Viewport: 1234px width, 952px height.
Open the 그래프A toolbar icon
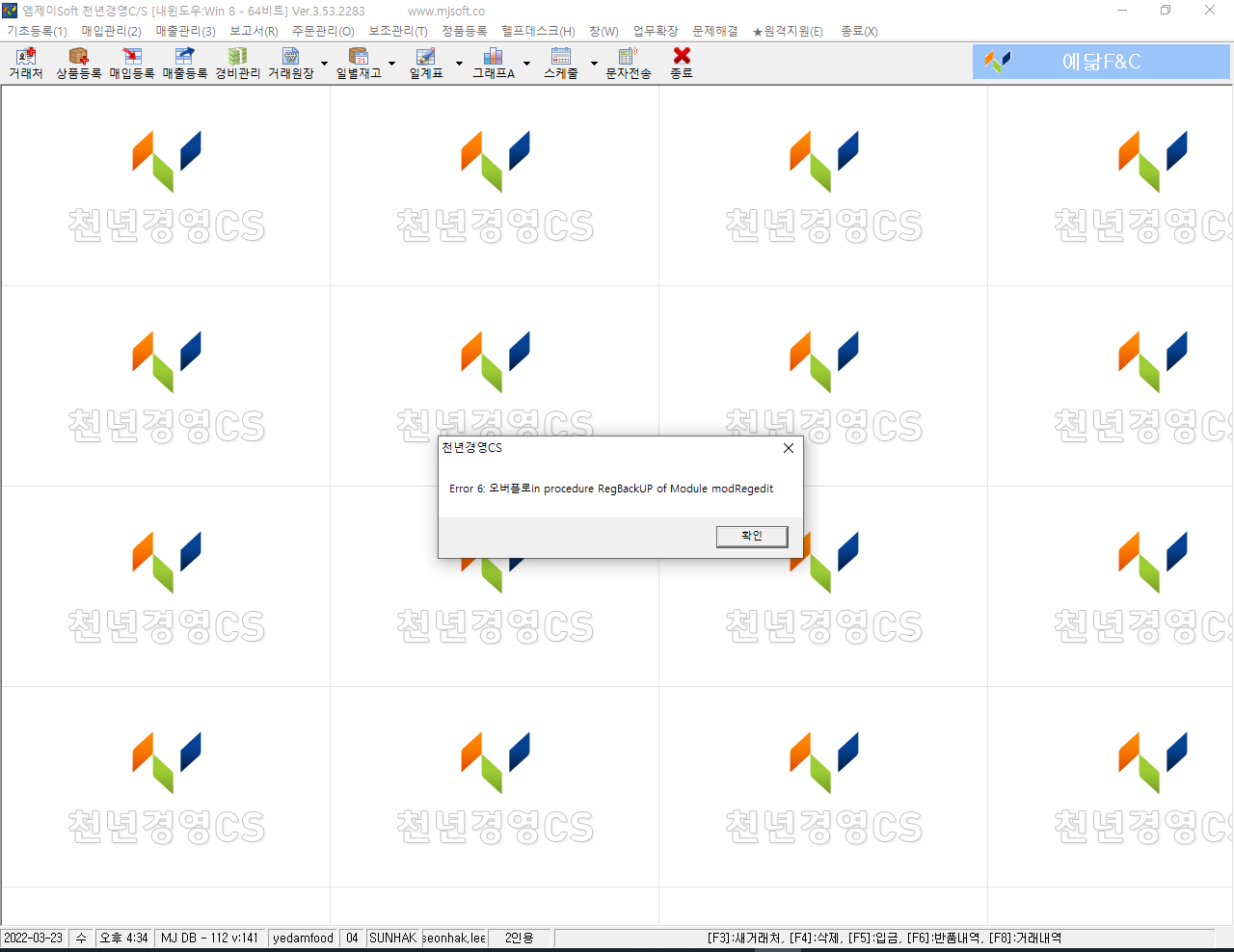click(x=494, y=64)
